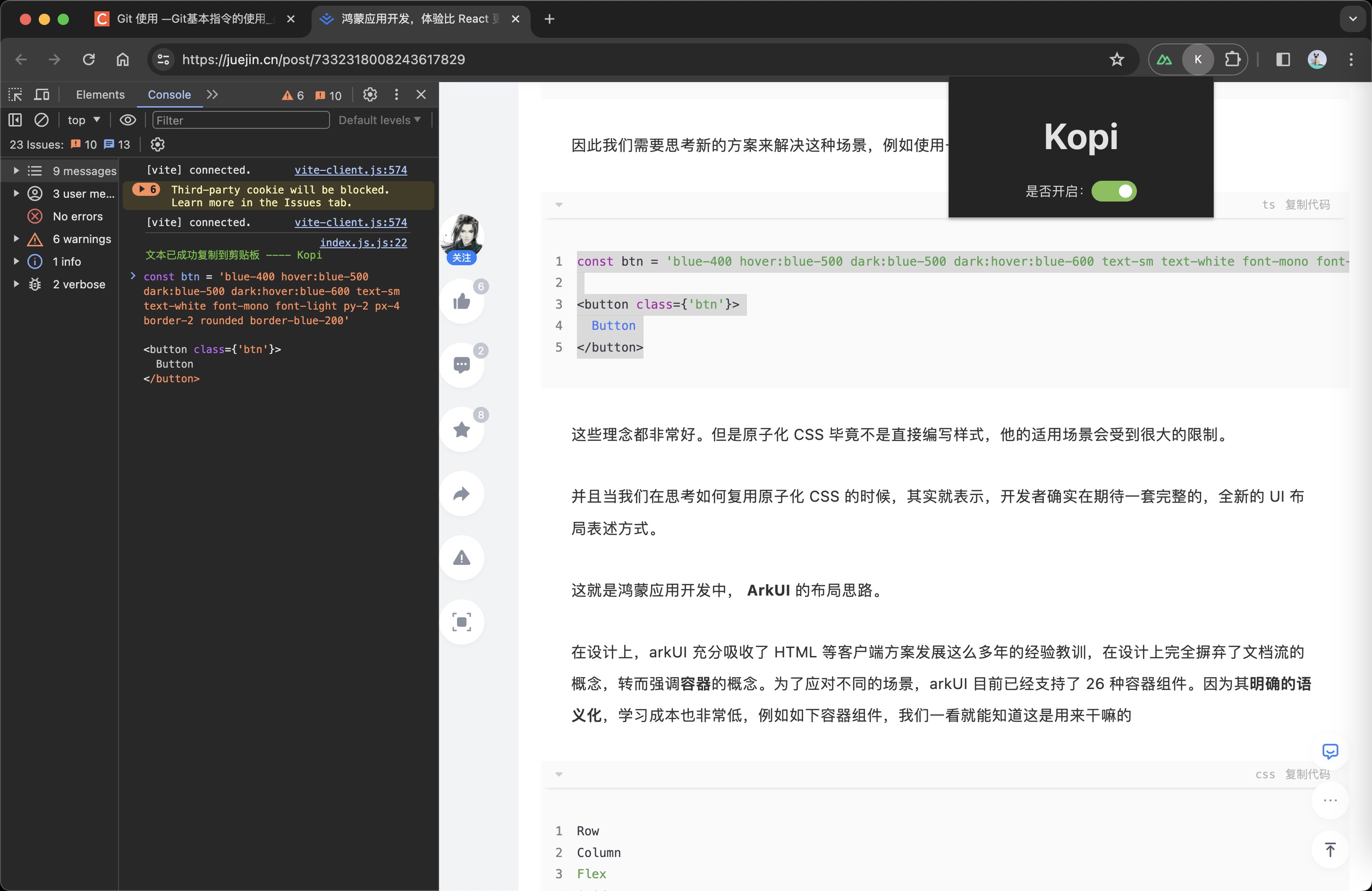Image resolution: width=1372 pixels, height=891 pixels.
Task: Click the console filter input field
Action: coord(240,120)
